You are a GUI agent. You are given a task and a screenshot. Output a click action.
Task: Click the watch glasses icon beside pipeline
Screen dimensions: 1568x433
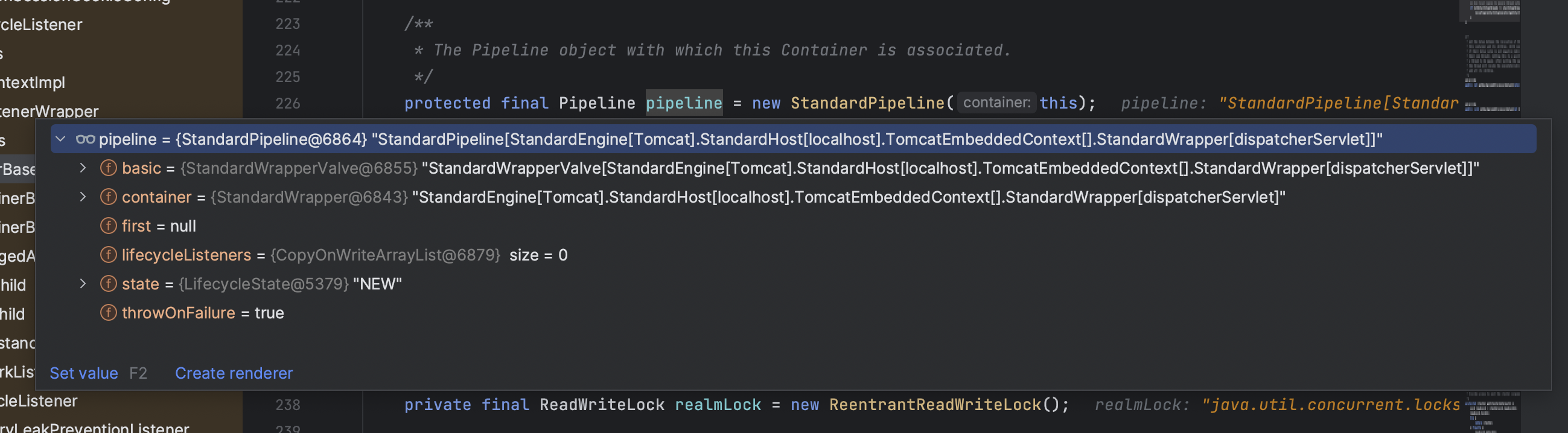coord(85,139)
